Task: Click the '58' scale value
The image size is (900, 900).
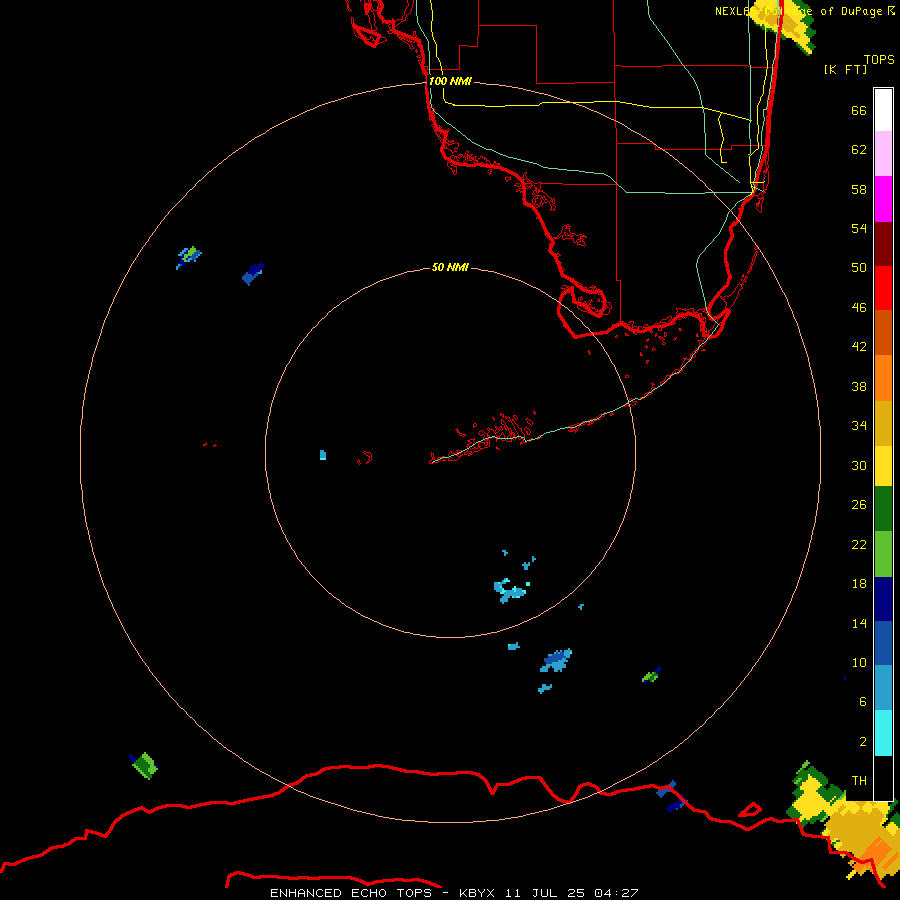Action: point(859,189)
